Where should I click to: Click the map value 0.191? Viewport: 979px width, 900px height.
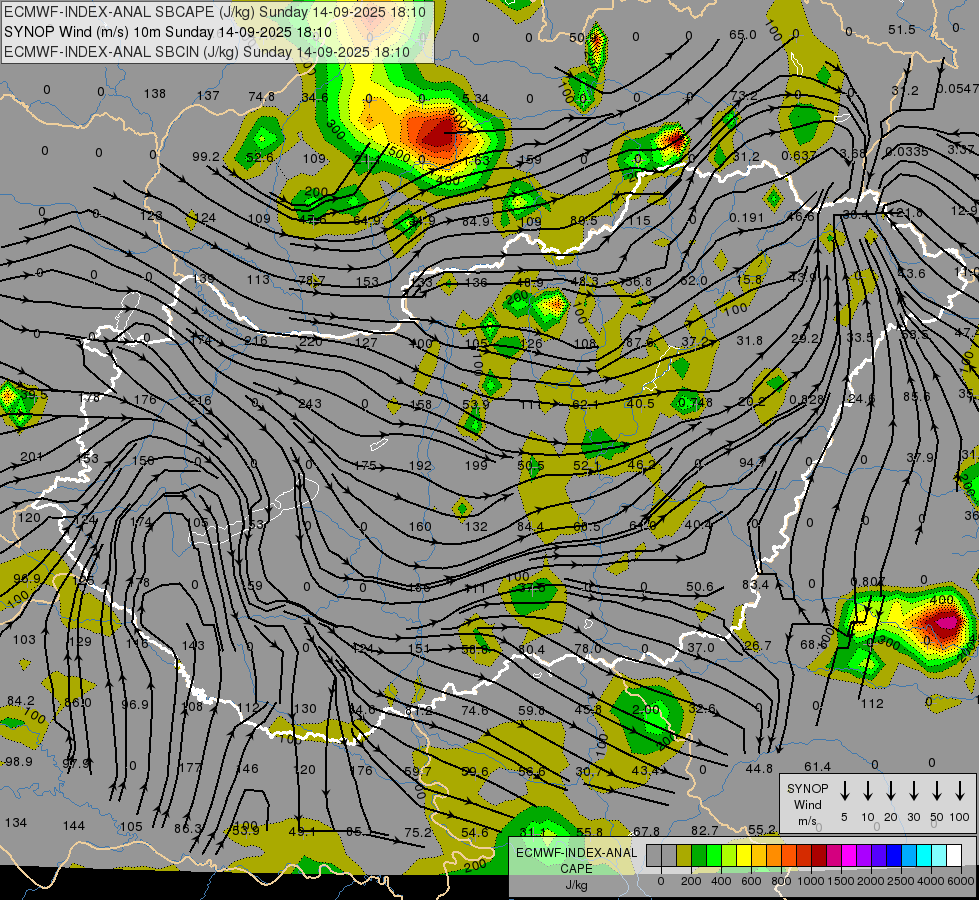pos(747,217)
